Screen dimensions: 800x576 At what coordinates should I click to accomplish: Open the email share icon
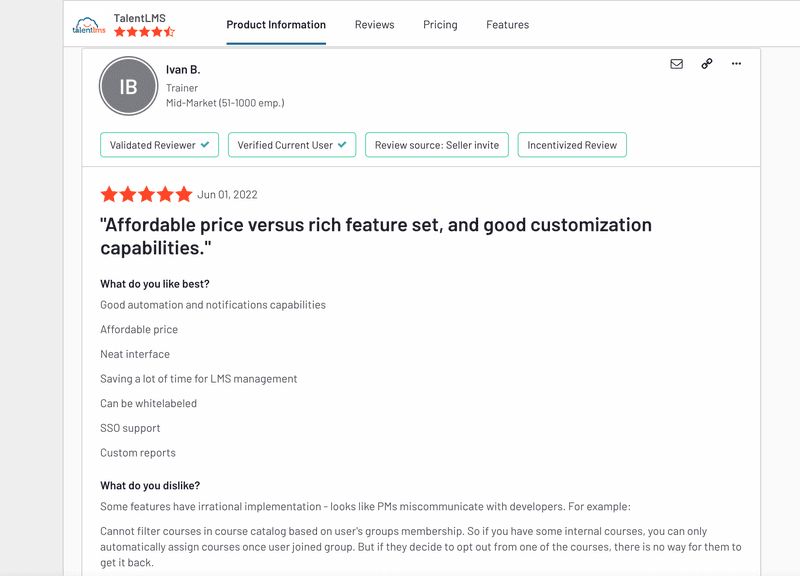tap(676, 63)
